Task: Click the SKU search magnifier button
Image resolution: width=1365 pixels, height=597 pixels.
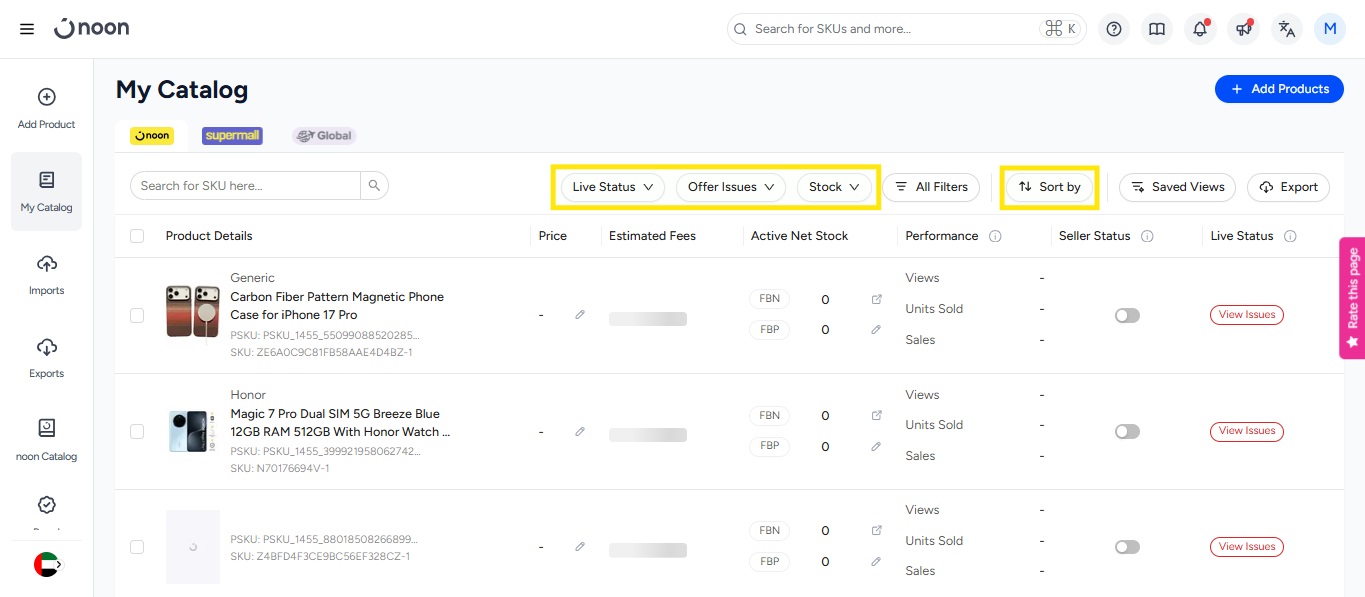Action: pos(374,186)
